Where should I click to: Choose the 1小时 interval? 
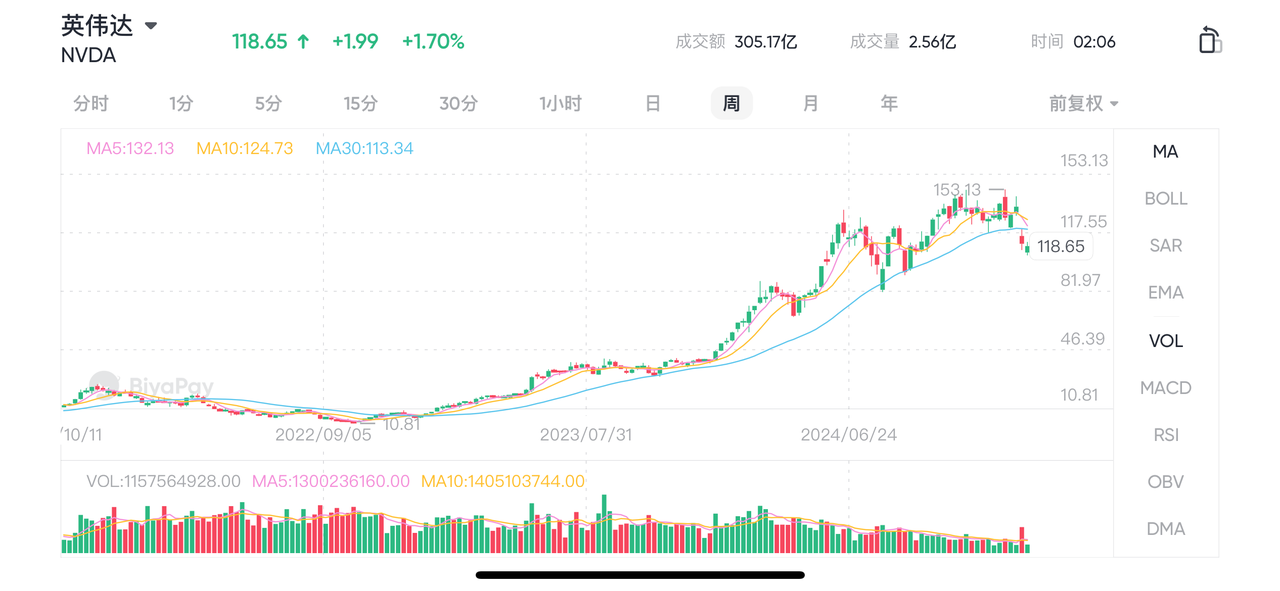[560, 103]
